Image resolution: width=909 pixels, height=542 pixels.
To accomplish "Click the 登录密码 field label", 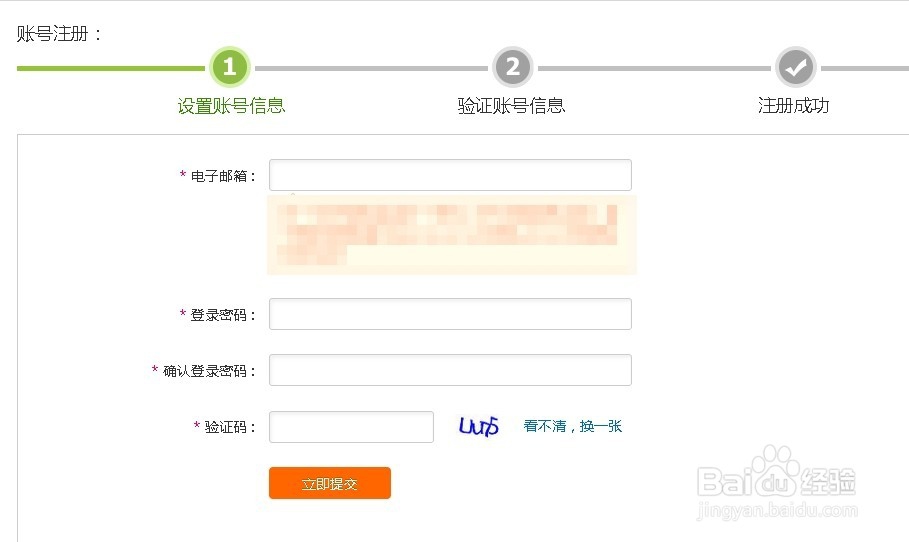I will 224,315.
